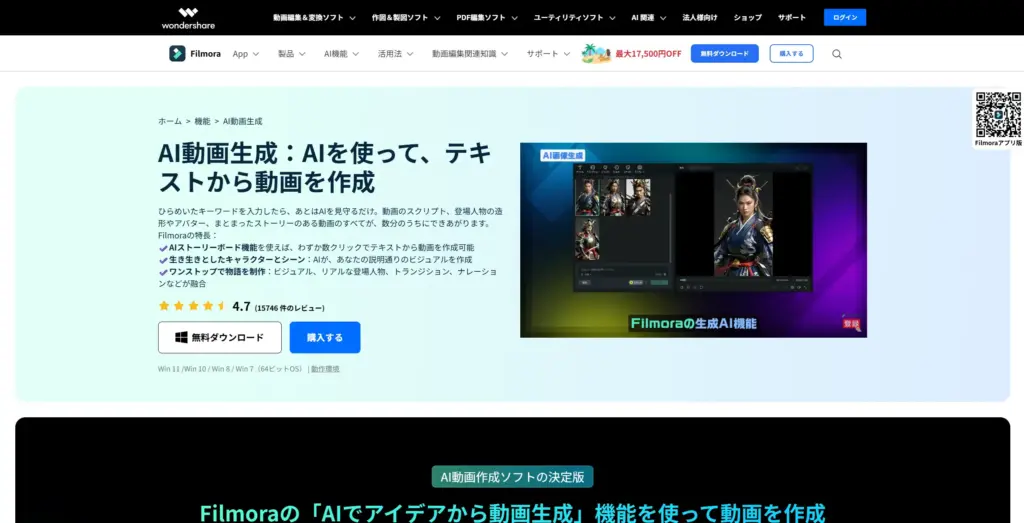Screen dimensions: 1024x523
Task: Click the star rating icons
Action: tap(192, 306)
